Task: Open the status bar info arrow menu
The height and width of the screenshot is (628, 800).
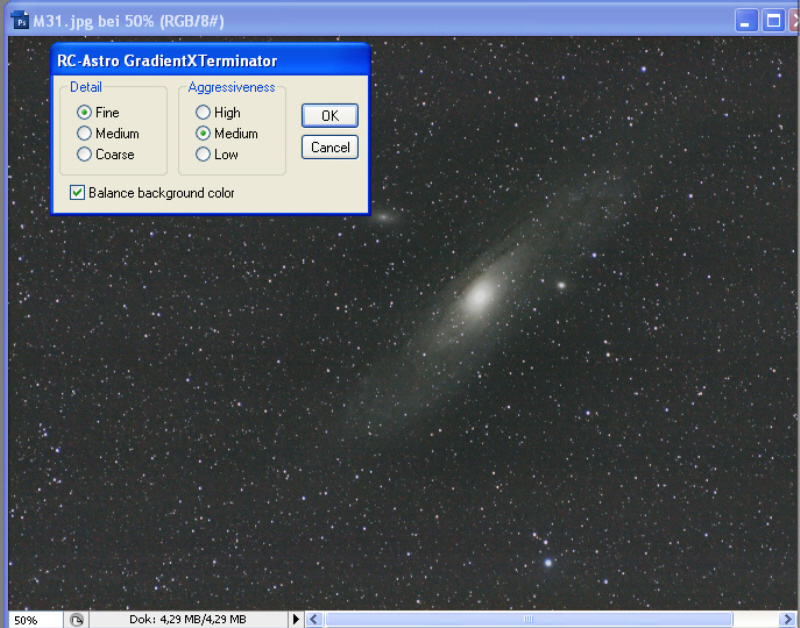Action: coord(295,620)
